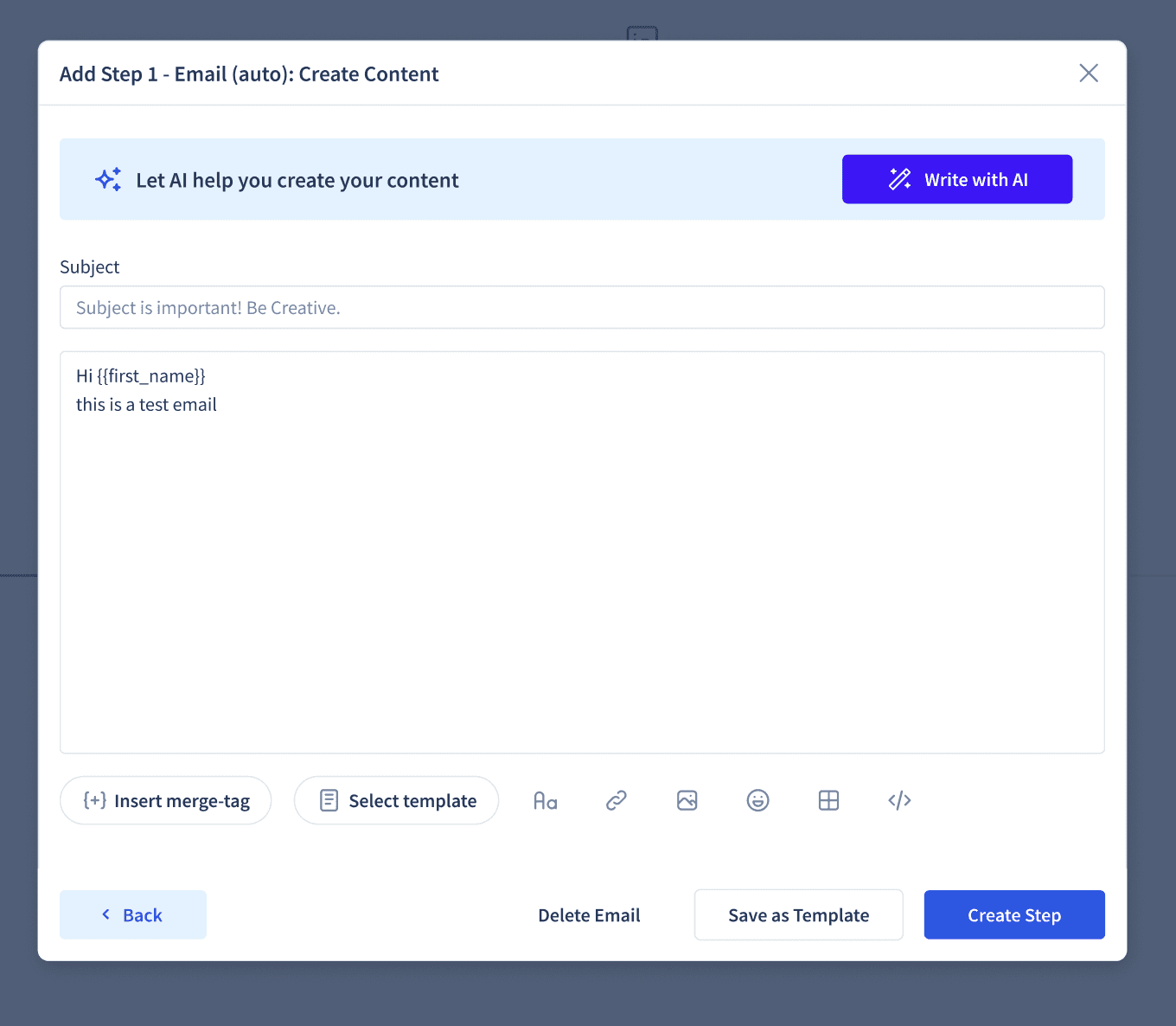The width and height of the screenshot is (1176, 1026).
Task: Close the Add Step dialog
Action: click(x=1089, y=73)
